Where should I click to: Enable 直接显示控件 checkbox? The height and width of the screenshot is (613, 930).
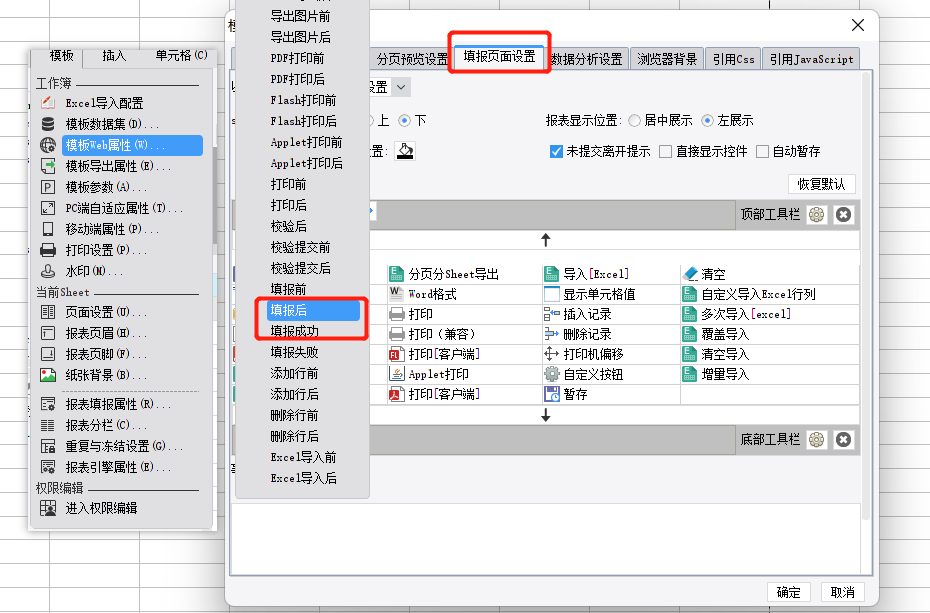click(665, 152)
